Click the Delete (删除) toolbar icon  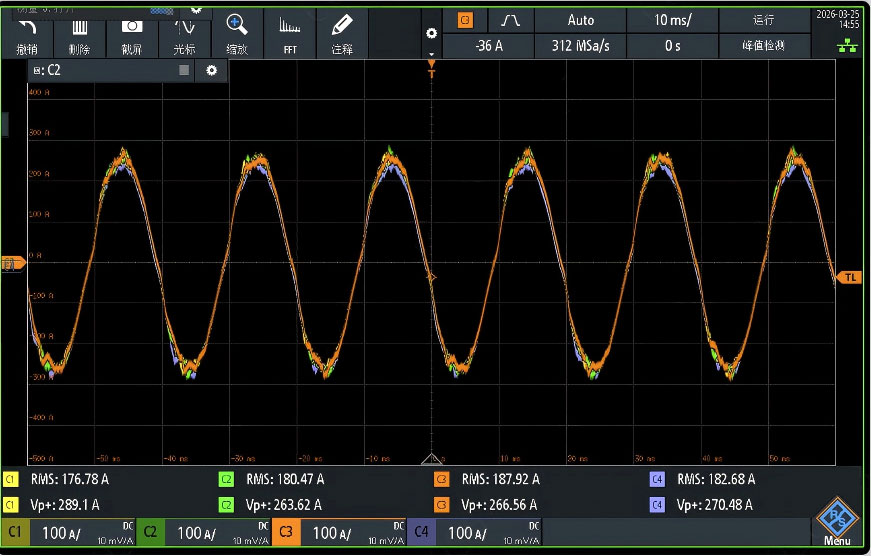point(79,34)
